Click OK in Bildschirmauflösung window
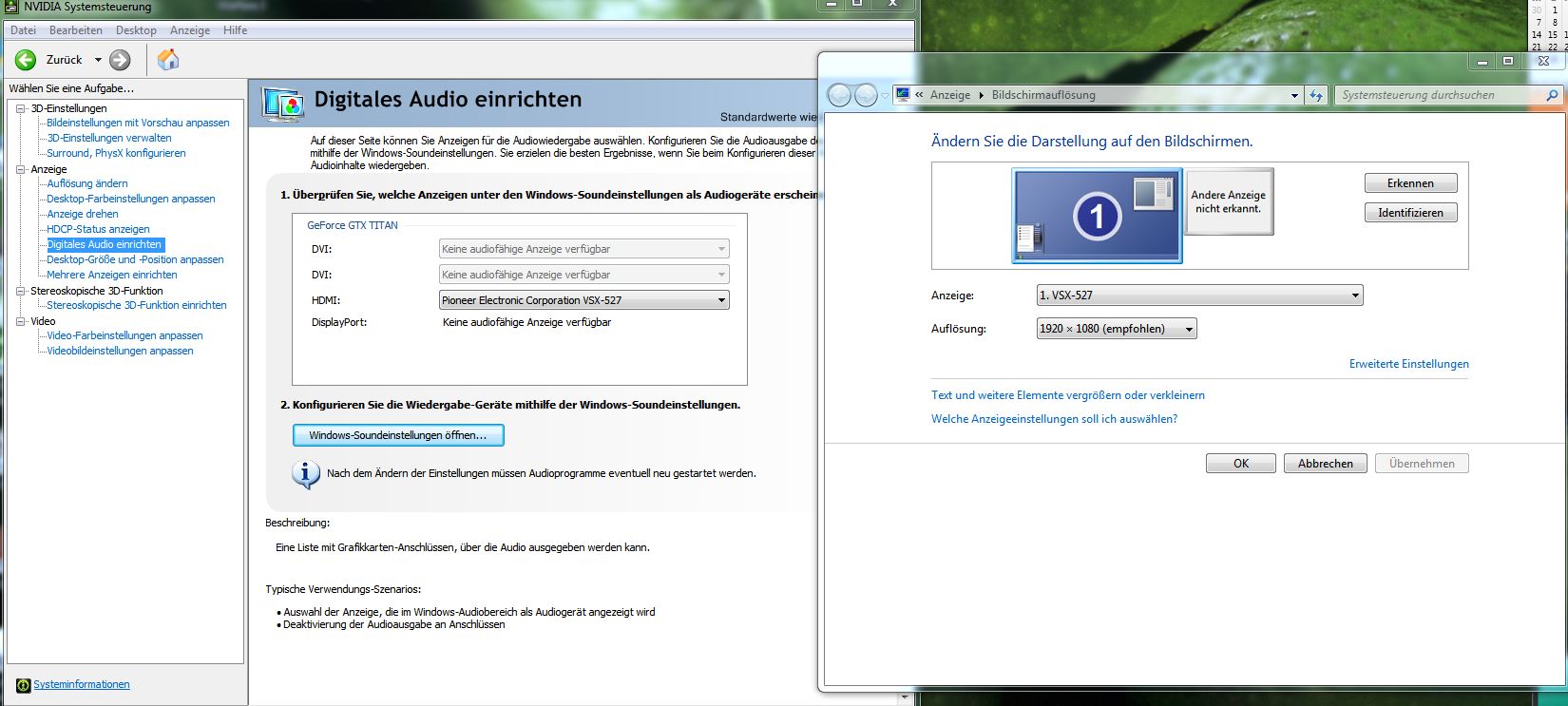 [1241, 464]
